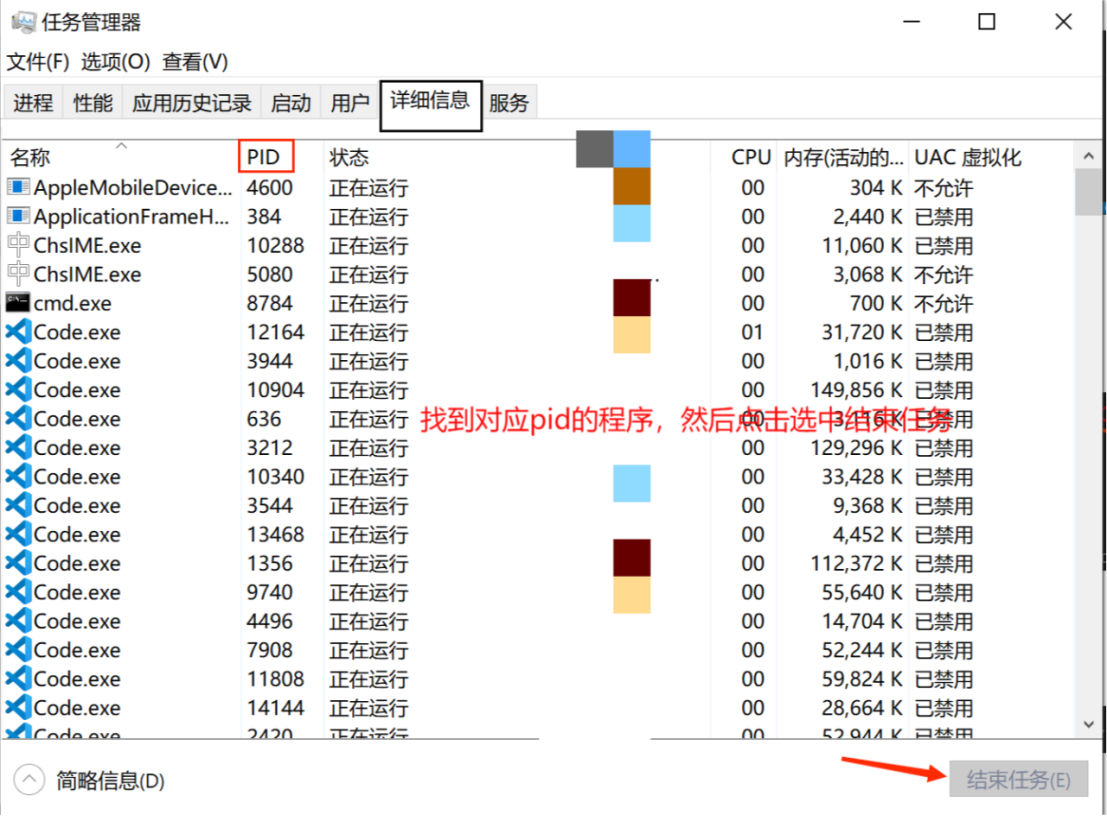Click memory value 28,664 K
Screen dimensions: 1107x816
point(862,709)
